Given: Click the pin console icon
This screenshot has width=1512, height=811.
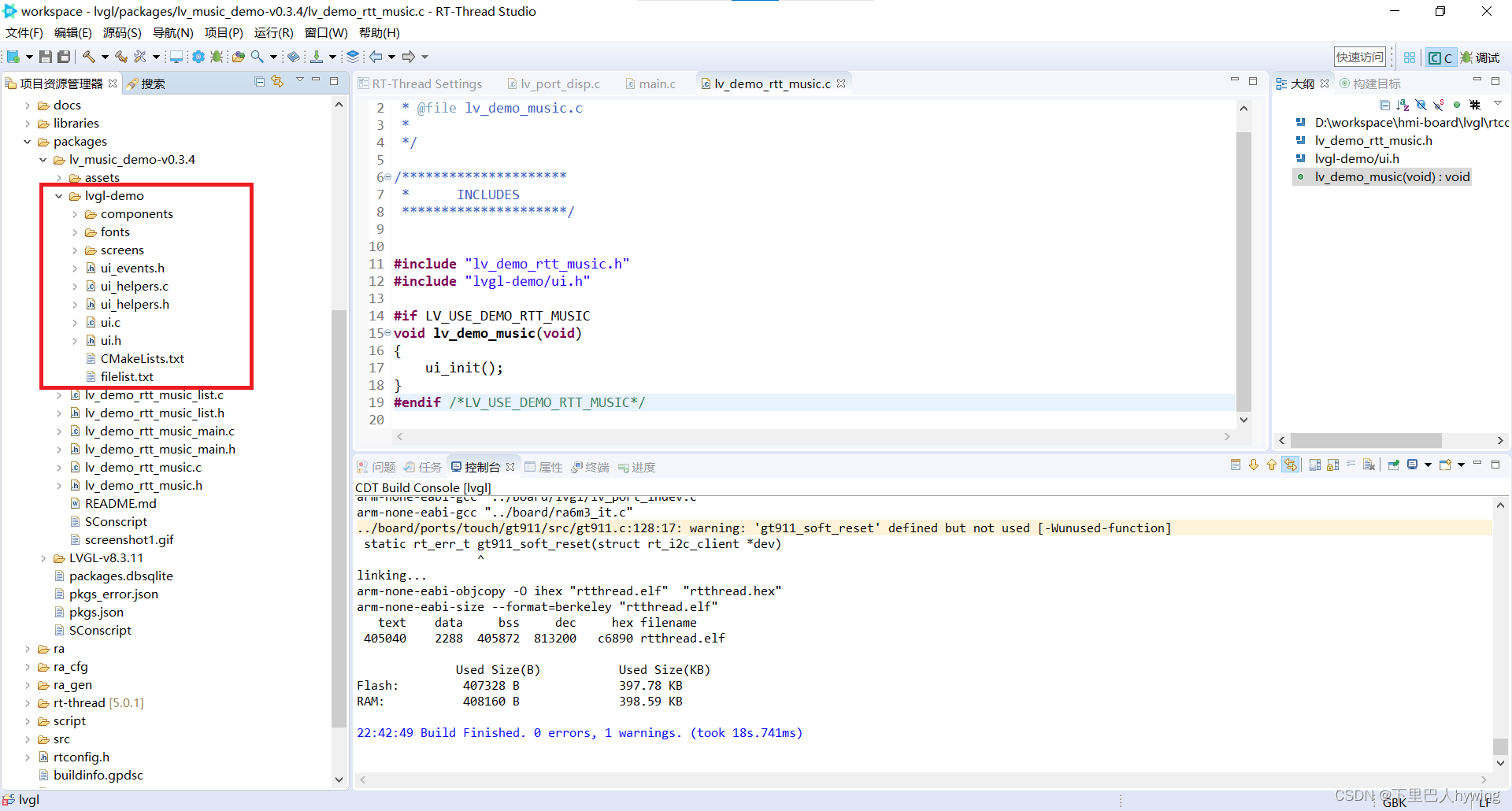Looking at the screenshot, I should (1394, 465).
